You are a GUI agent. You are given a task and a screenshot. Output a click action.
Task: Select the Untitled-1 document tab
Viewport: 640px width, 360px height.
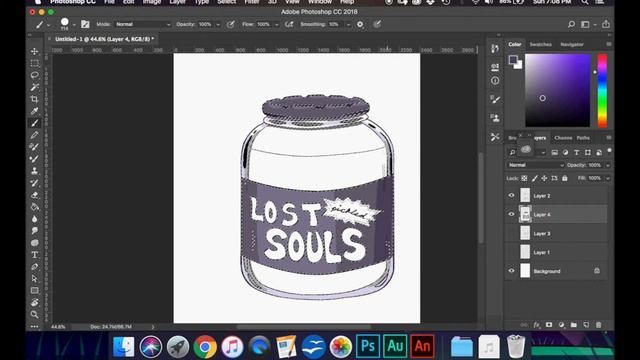click(104, 39)
